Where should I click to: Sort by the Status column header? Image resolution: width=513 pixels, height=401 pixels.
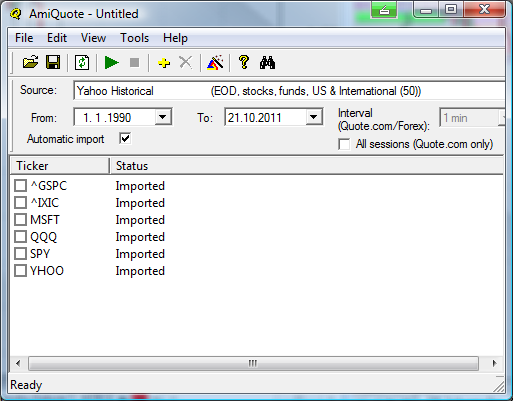pos(307,166)
